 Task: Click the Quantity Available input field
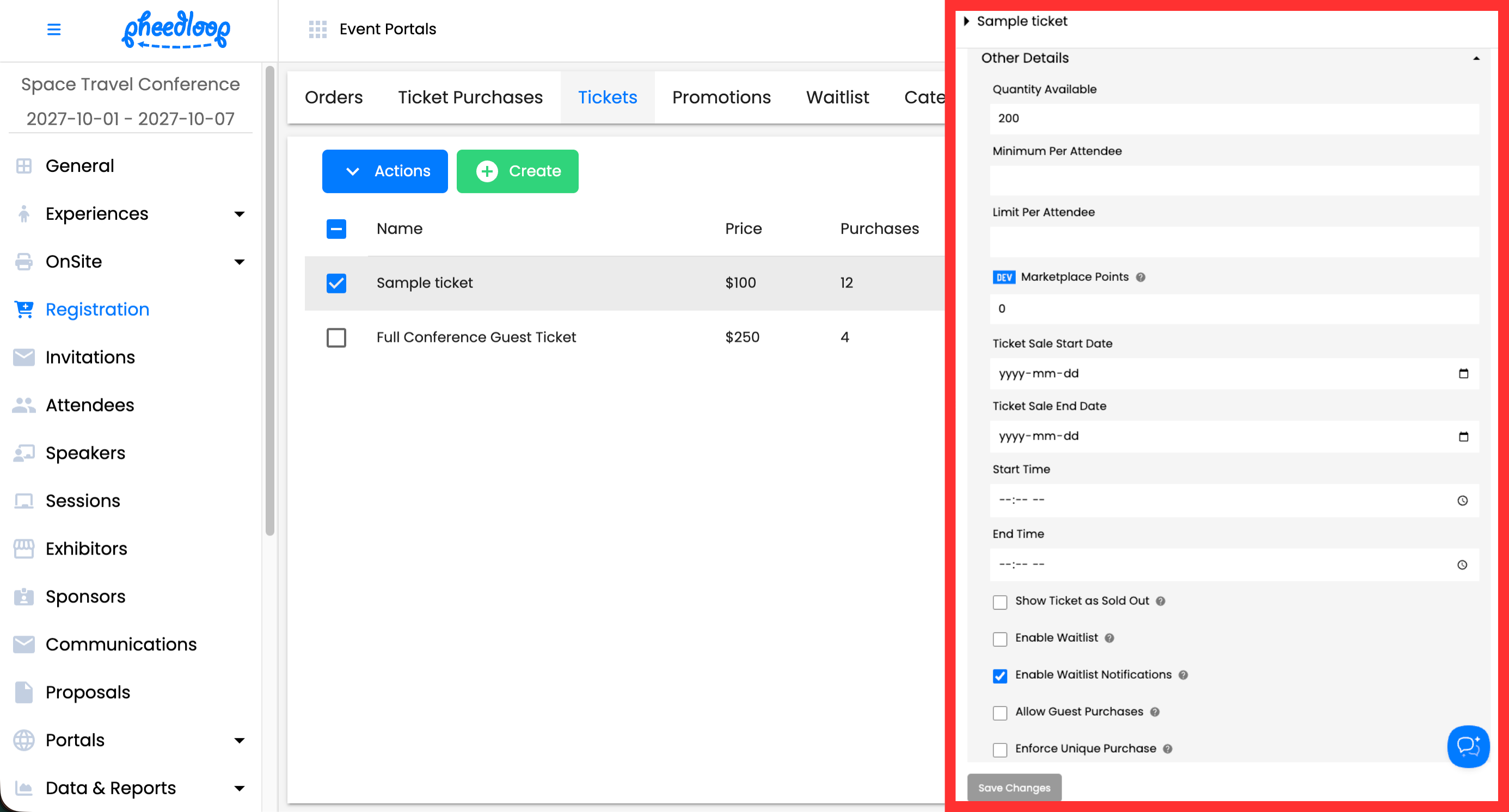(x=1234, y=119)
